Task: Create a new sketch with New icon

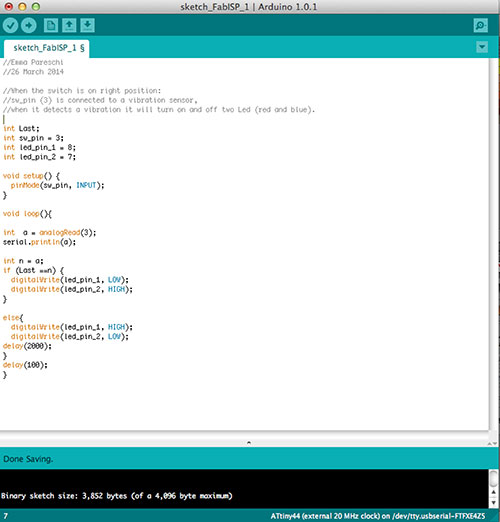Action: coord(51,25)
